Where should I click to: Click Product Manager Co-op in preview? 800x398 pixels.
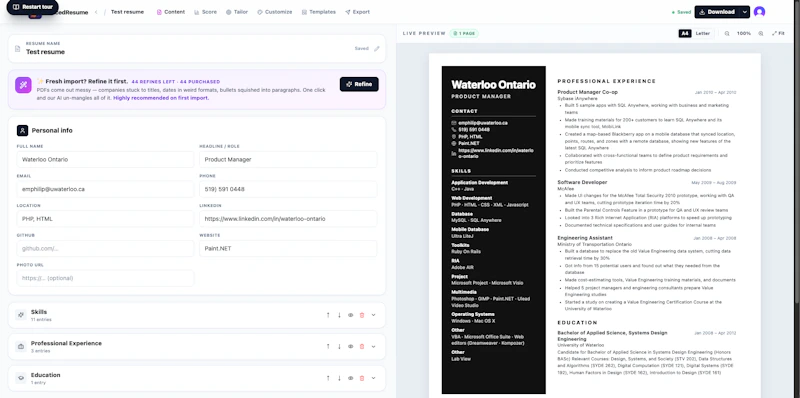(x=587, y=92)
